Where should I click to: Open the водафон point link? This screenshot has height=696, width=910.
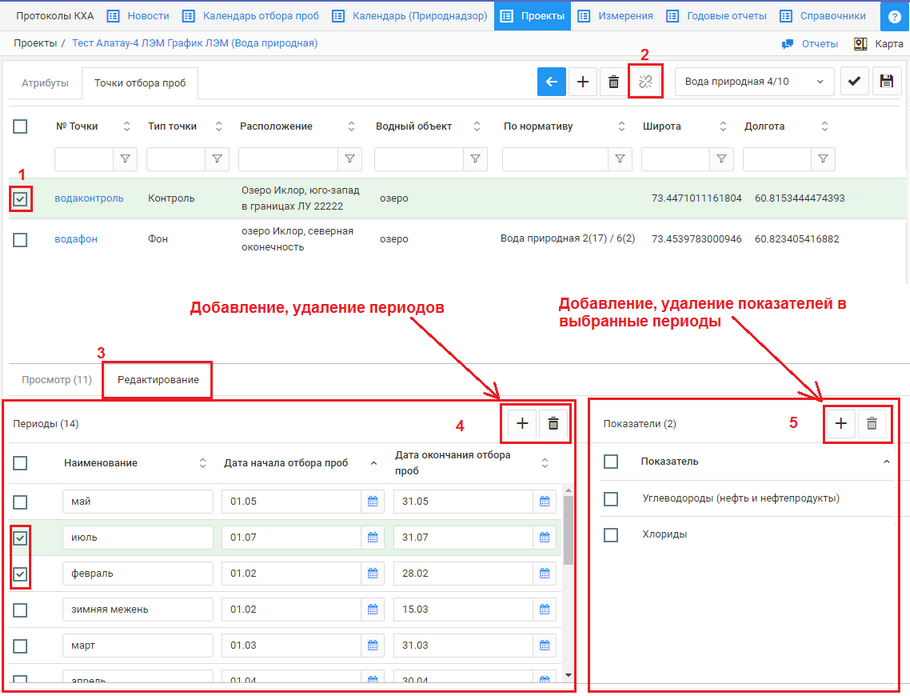[x=76, y=239]
